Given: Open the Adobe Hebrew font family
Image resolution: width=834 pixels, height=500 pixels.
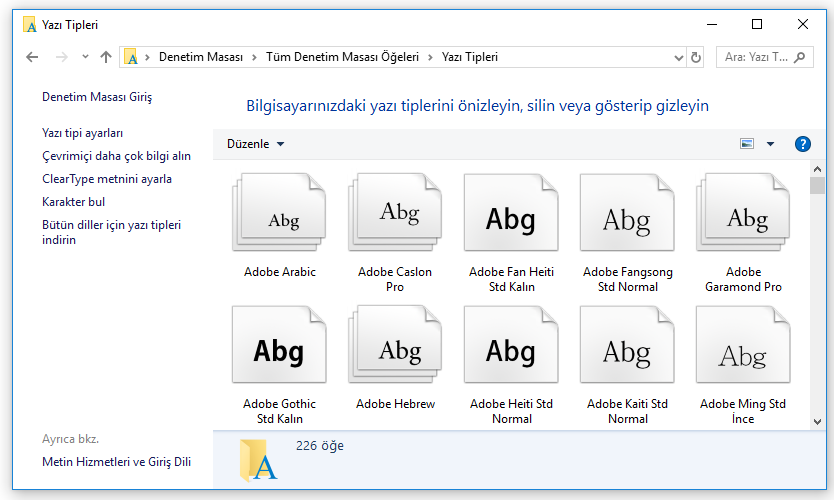Looking at the screenshot, I should click(x=395, y=346).
